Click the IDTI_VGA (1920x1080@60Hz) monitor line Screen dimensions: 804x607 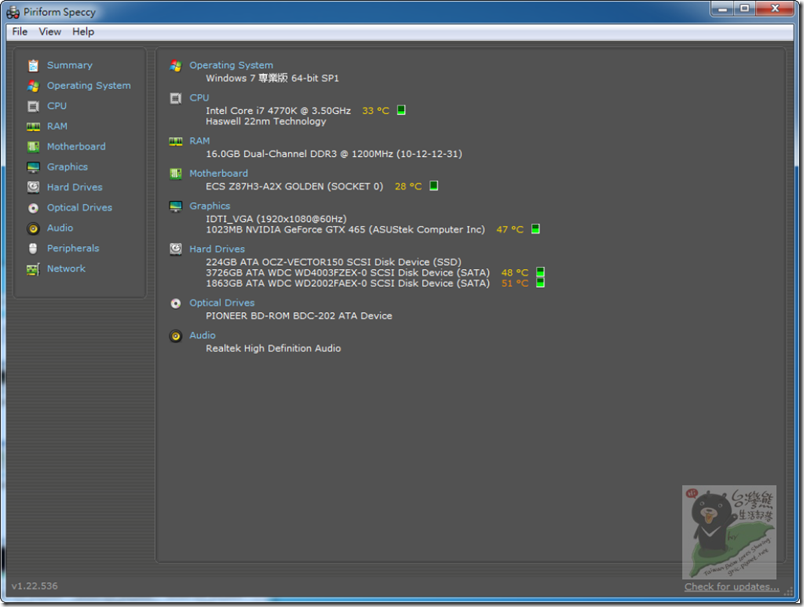[x=276, y=219]
